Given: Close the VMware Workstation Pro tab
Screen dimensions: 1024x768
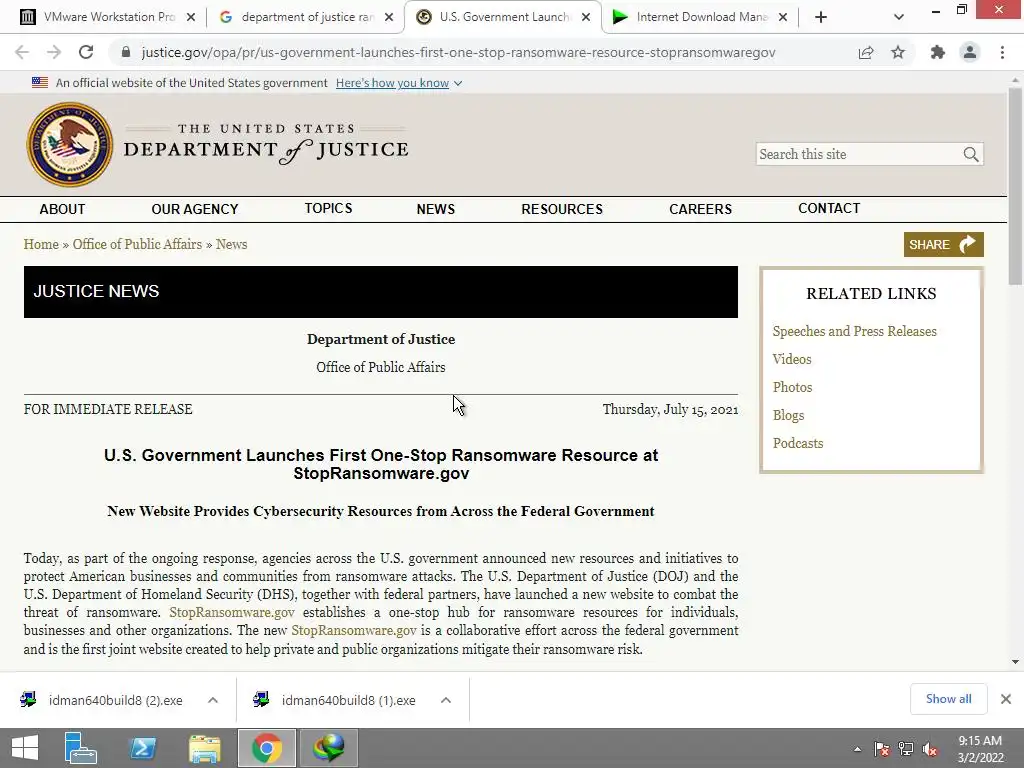Looking at the screenshot, I should tap(191, 18).
